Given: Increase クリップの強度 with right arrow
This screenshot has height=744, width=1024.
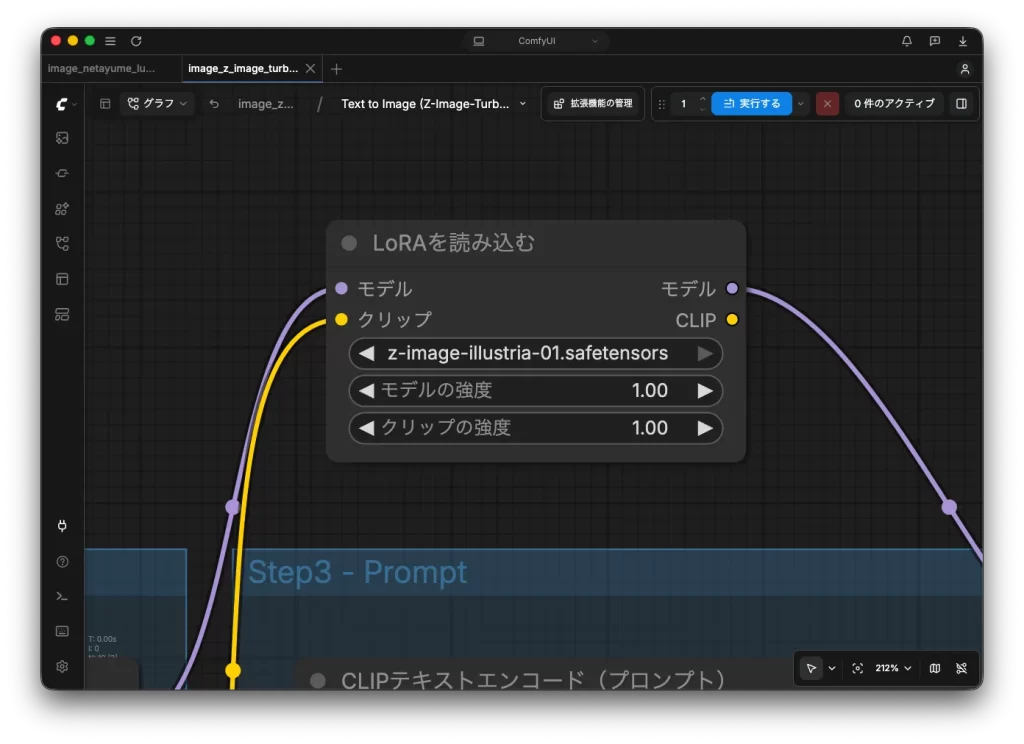Looking at the screenshot, I should pos(705,428).
